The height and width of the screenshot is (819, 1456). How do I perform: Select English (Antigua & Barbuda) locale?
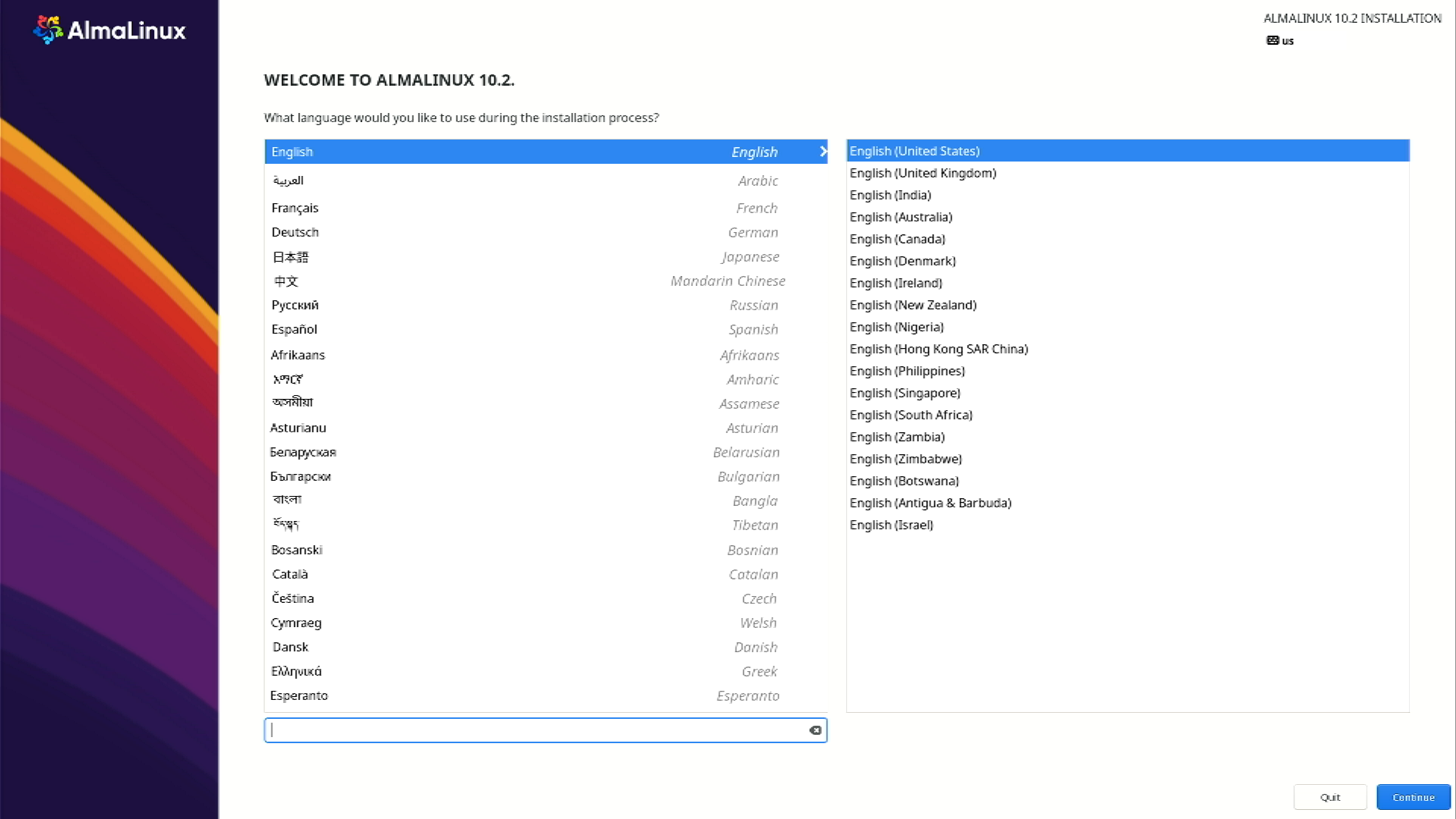pos(1128,503)
